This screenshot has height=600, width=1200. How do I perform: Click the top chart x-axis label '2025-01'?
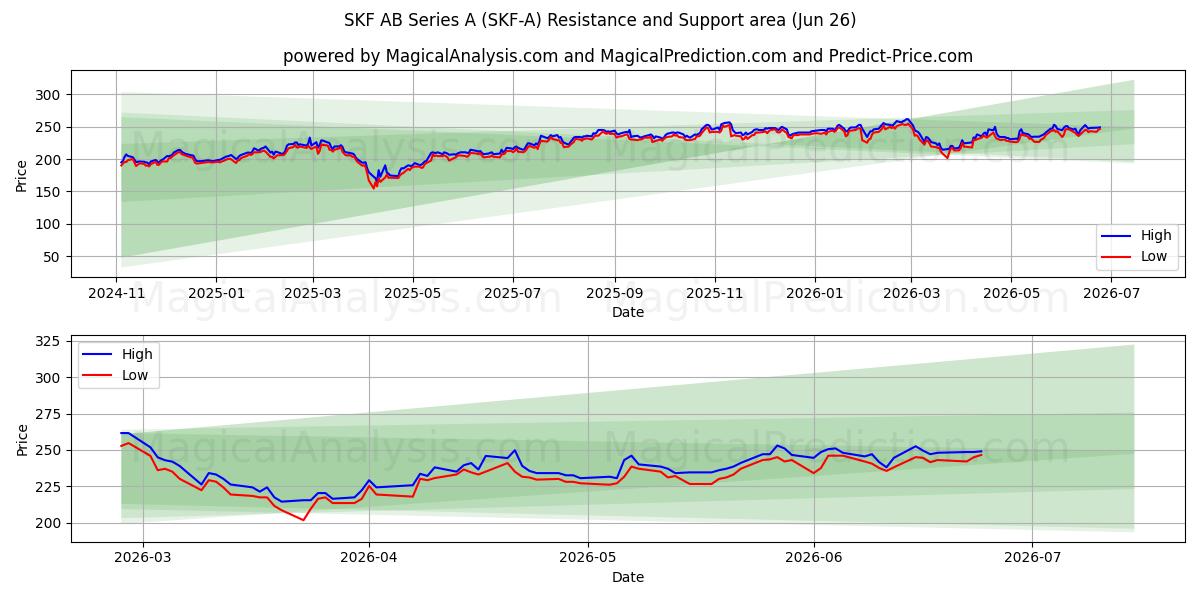[216, 293]
